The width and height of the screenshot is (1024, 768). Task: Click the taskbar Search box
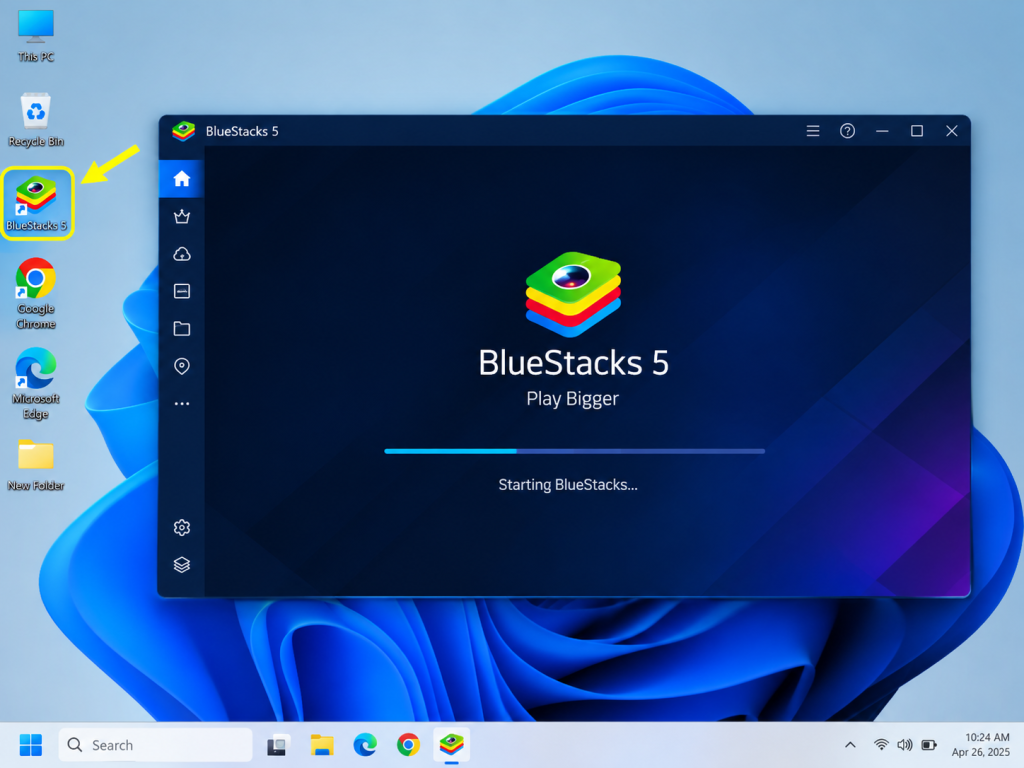155,744
